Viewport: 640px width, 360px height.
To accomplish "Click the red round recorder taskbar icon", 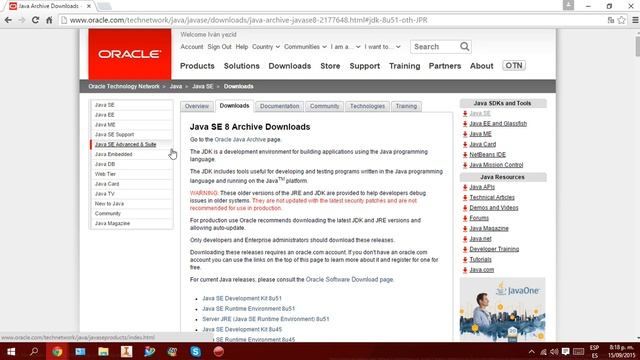I will coord(219,351).
